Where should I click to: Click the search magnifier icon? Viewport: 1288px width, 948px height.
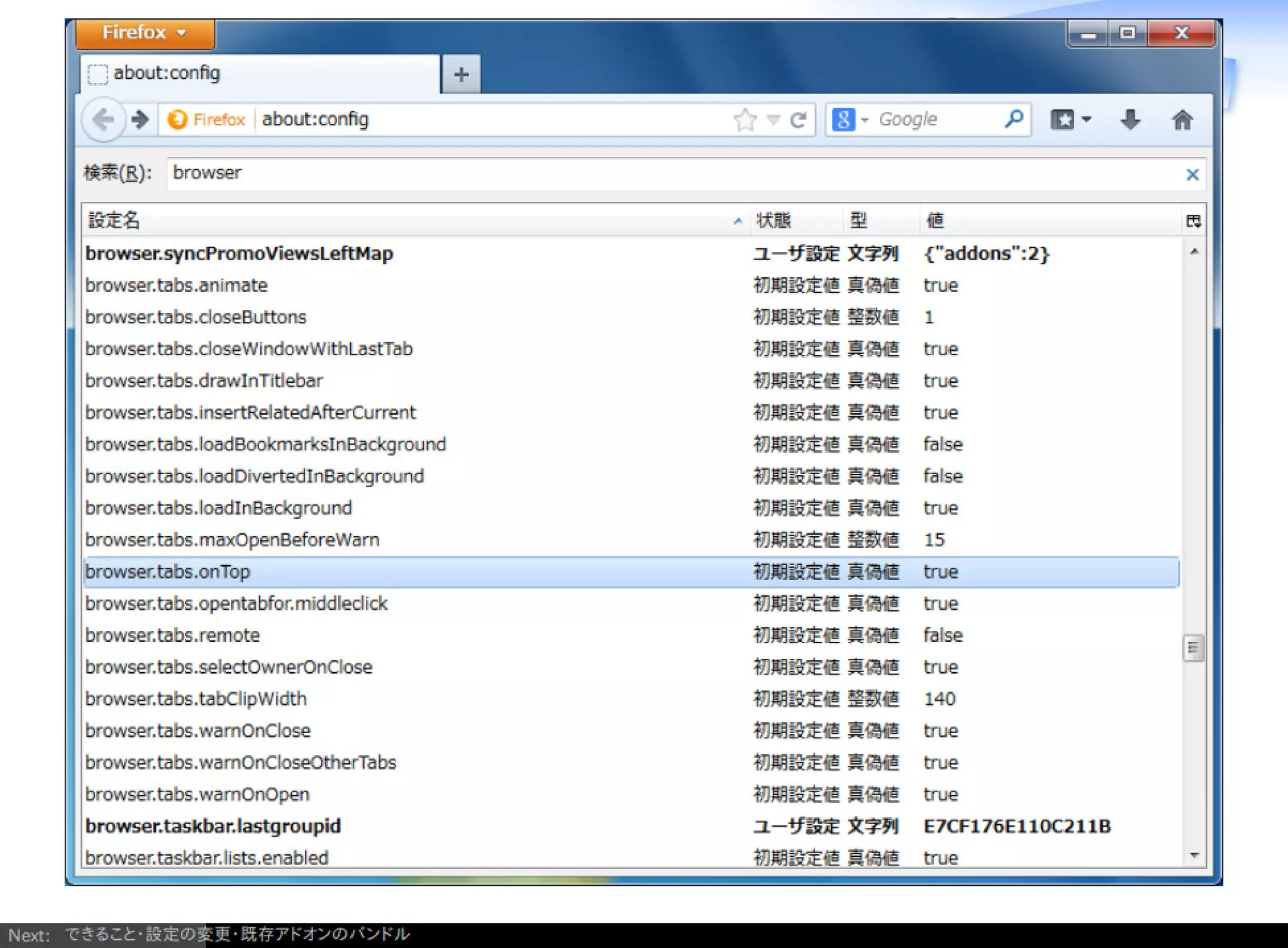tap(1014, 119)
